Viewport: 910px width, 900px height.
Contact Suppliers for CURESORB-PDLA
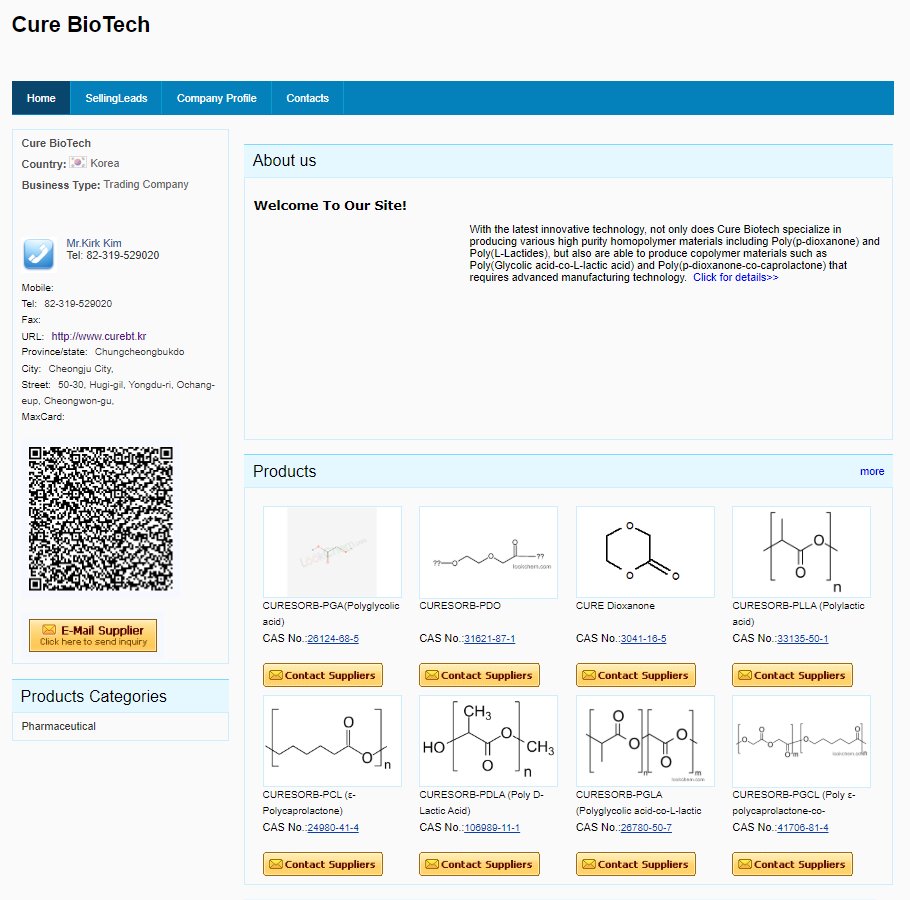(x=479, y=864)
